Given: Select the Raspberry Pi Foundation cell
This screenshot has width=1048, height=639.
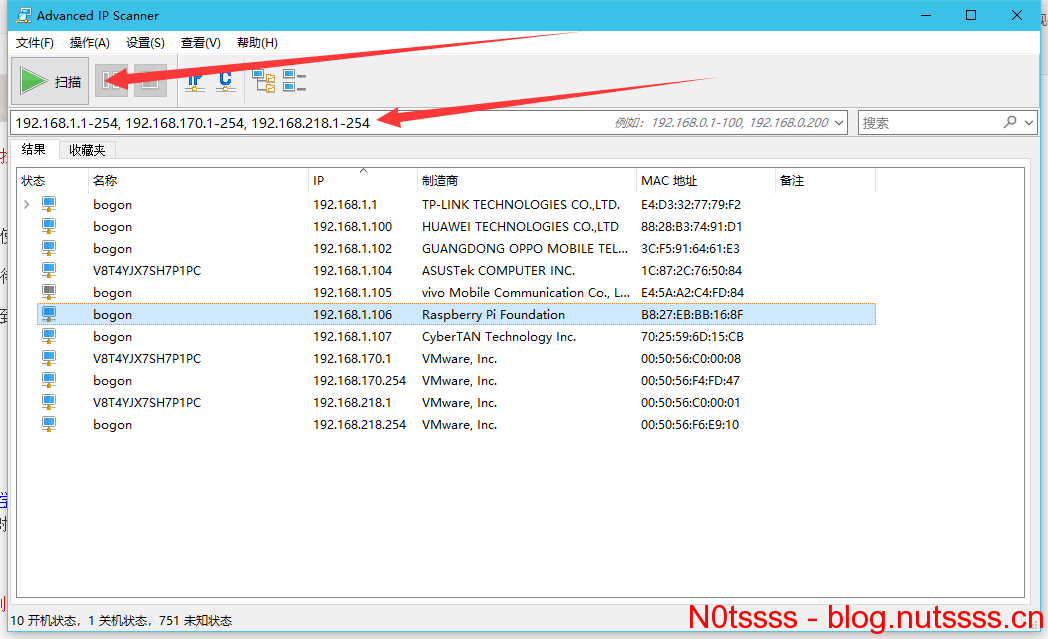Looking at the screenshot, I should pos(493,315).
